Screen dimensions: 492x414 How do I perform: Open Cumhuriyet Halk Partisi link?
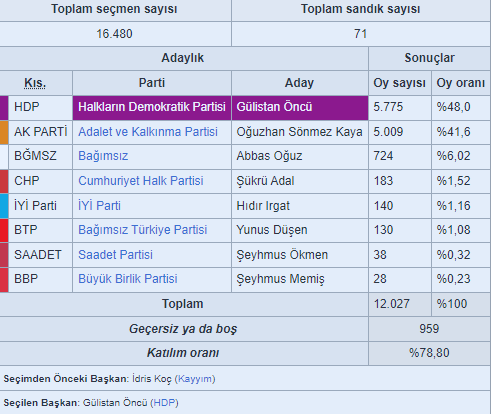click(x=141, y=181)
